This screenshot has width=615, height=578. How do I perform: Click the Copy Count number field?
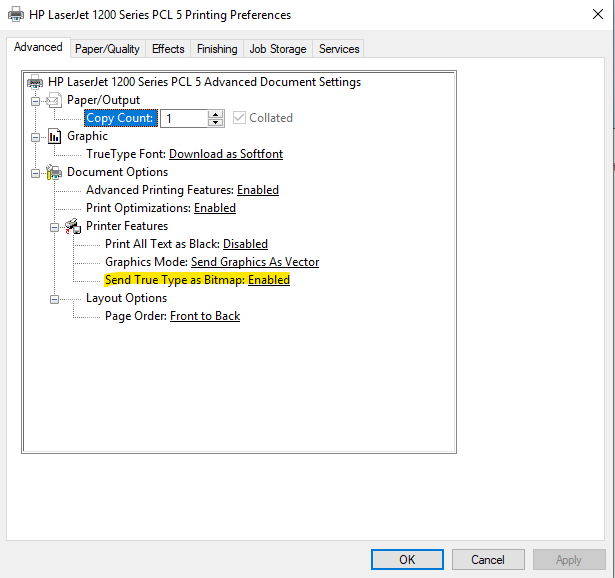point(184,118)
